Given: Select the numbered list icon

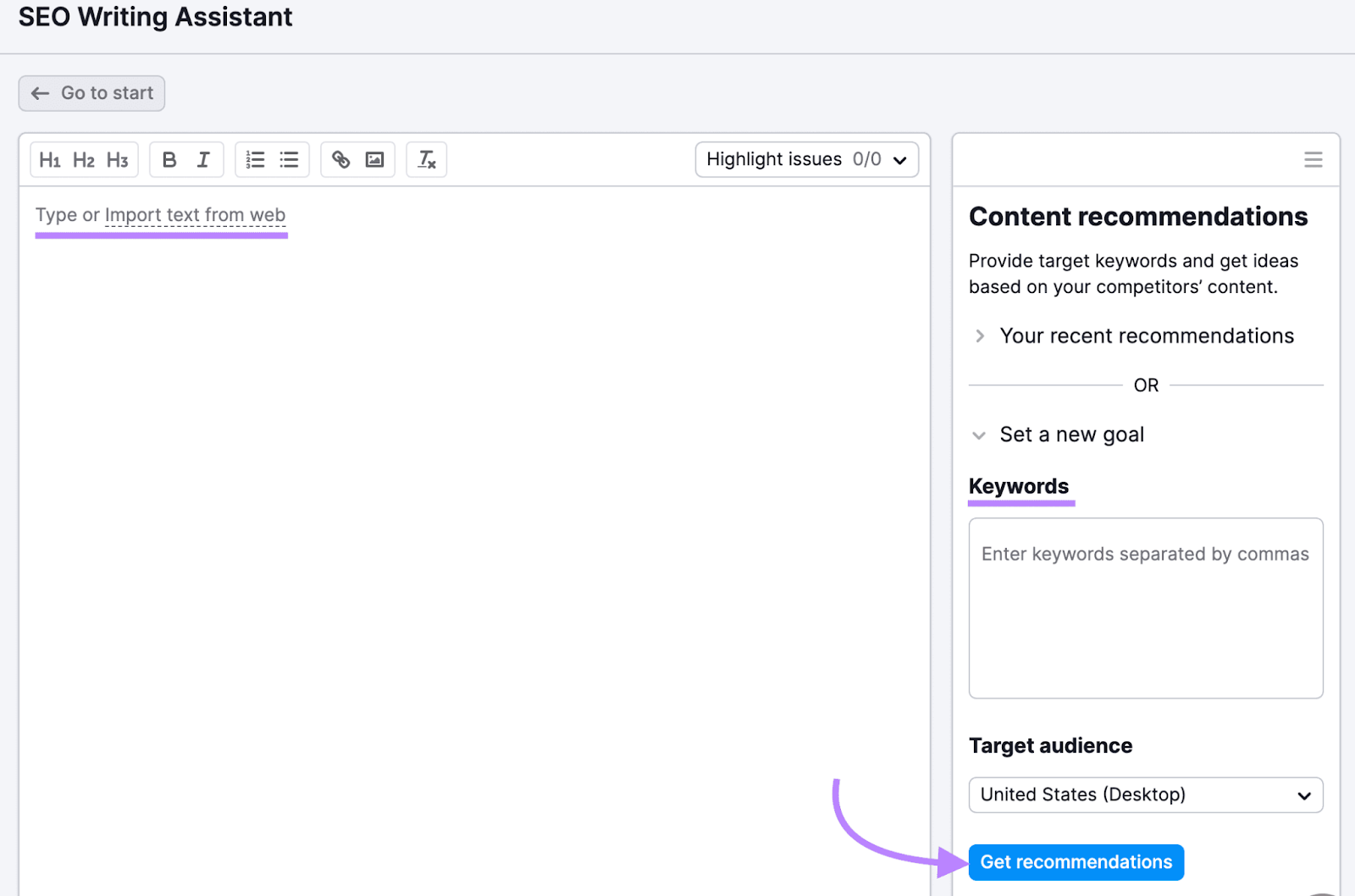Looking at the screenshot, I should (255, 159).
